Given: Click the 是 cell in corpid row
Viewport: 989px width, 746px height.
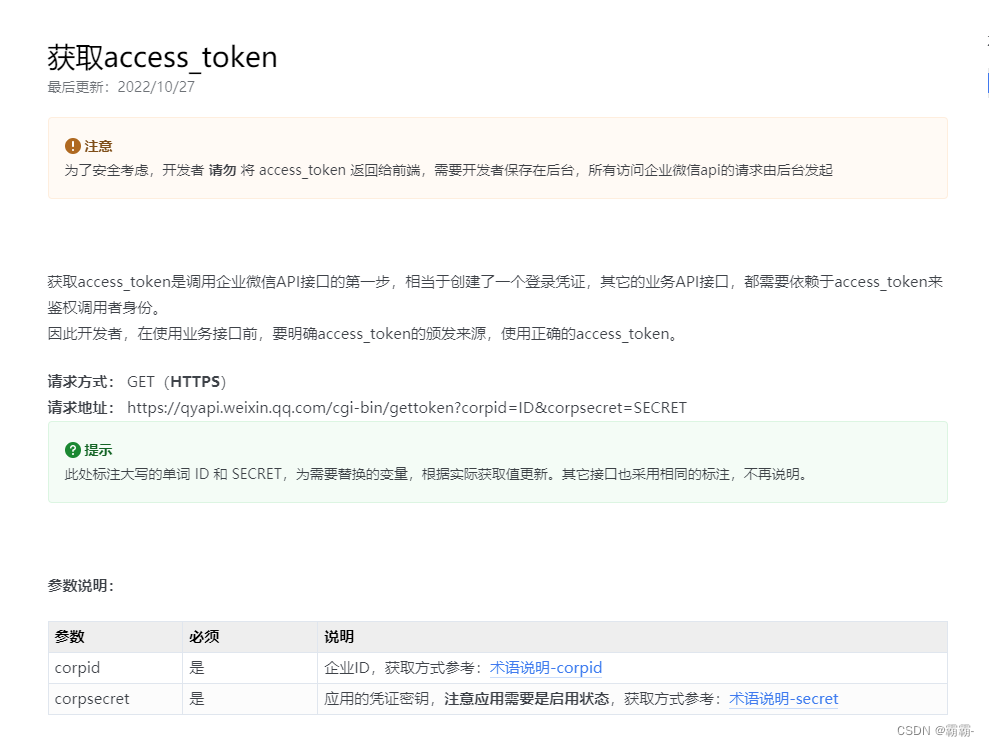Looking at the screenshot, I should pyautogui.click(x=250, y=668).
